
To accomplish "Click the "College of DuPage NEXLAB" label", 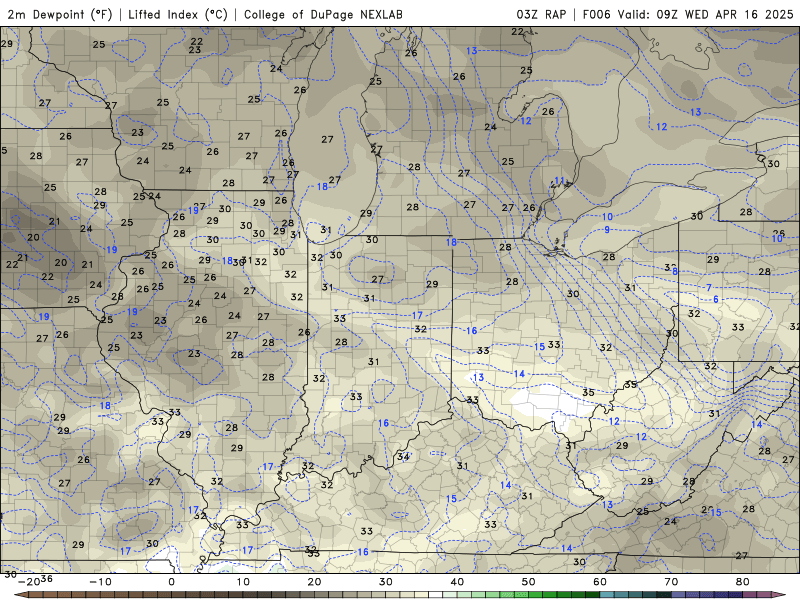I will click(323, 14).
